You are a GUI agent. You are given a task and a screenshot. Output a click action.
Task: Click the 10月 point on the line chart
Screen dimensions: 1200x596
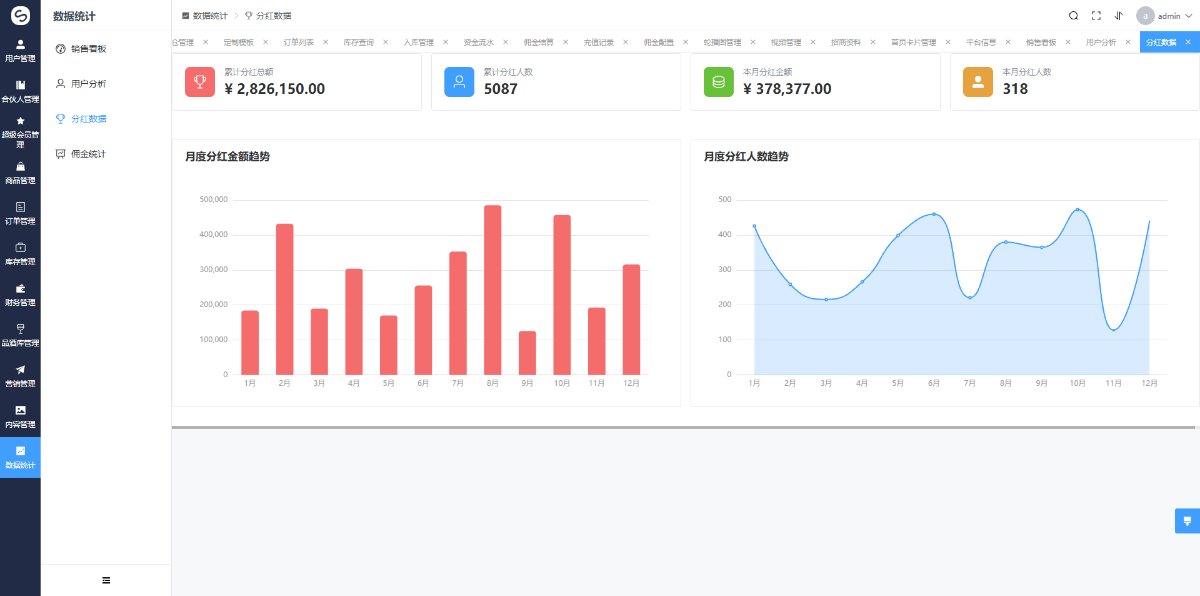(1078, 210)
